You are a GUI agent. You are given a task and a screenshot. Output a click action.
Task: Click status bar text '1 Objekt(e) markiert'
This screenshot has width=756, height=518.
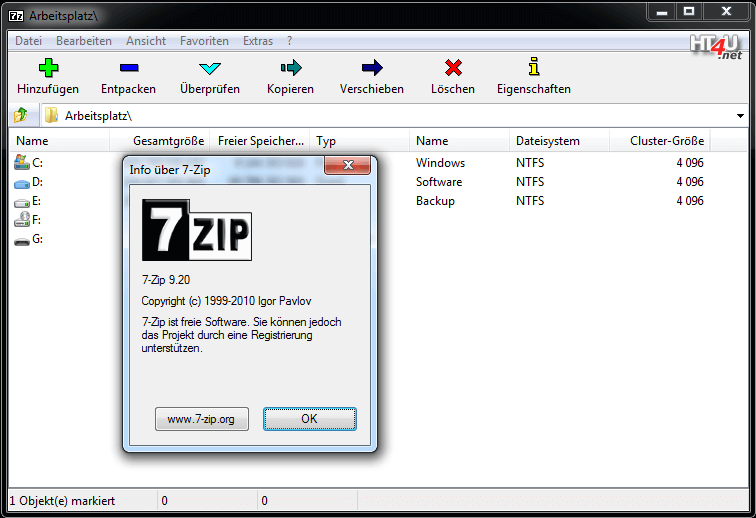click(63, 501)
